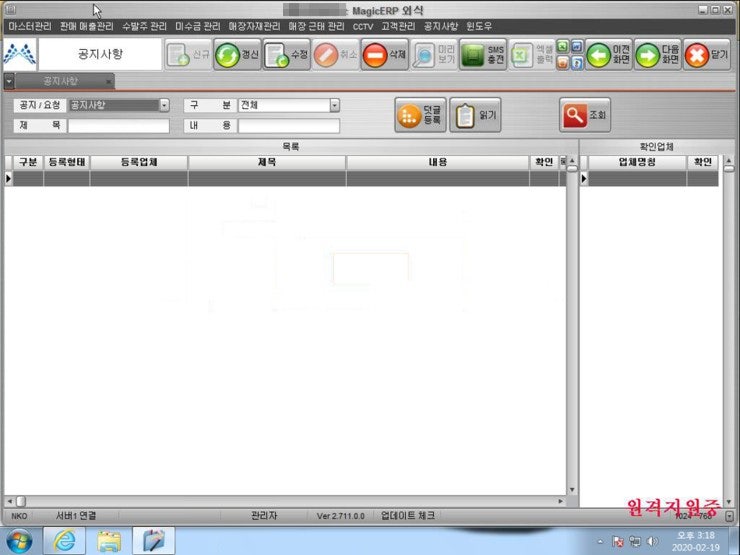Open File Explorer from the taskbar
Screen dimensions: 740x555
[109, 541]
